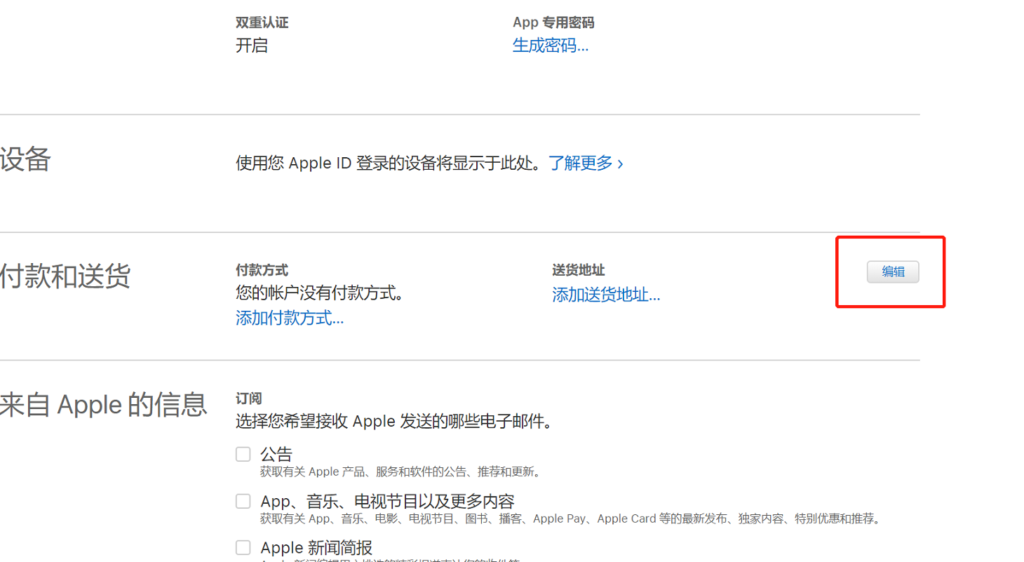Click the 付款和送货 section title
The height and width of the screenshot is (562, 1024).
pyautogui.click(x=65, y=277)
